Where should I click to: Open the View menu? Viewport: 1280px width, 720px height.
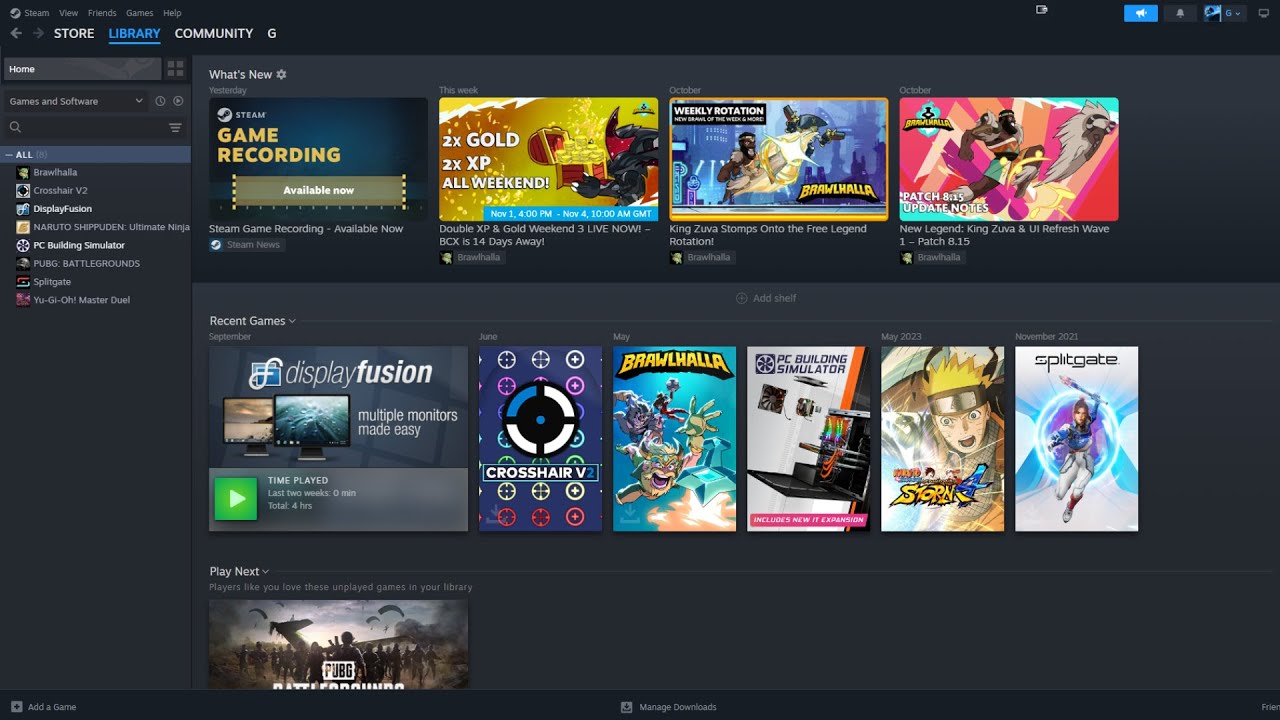[x=68, y=13]
